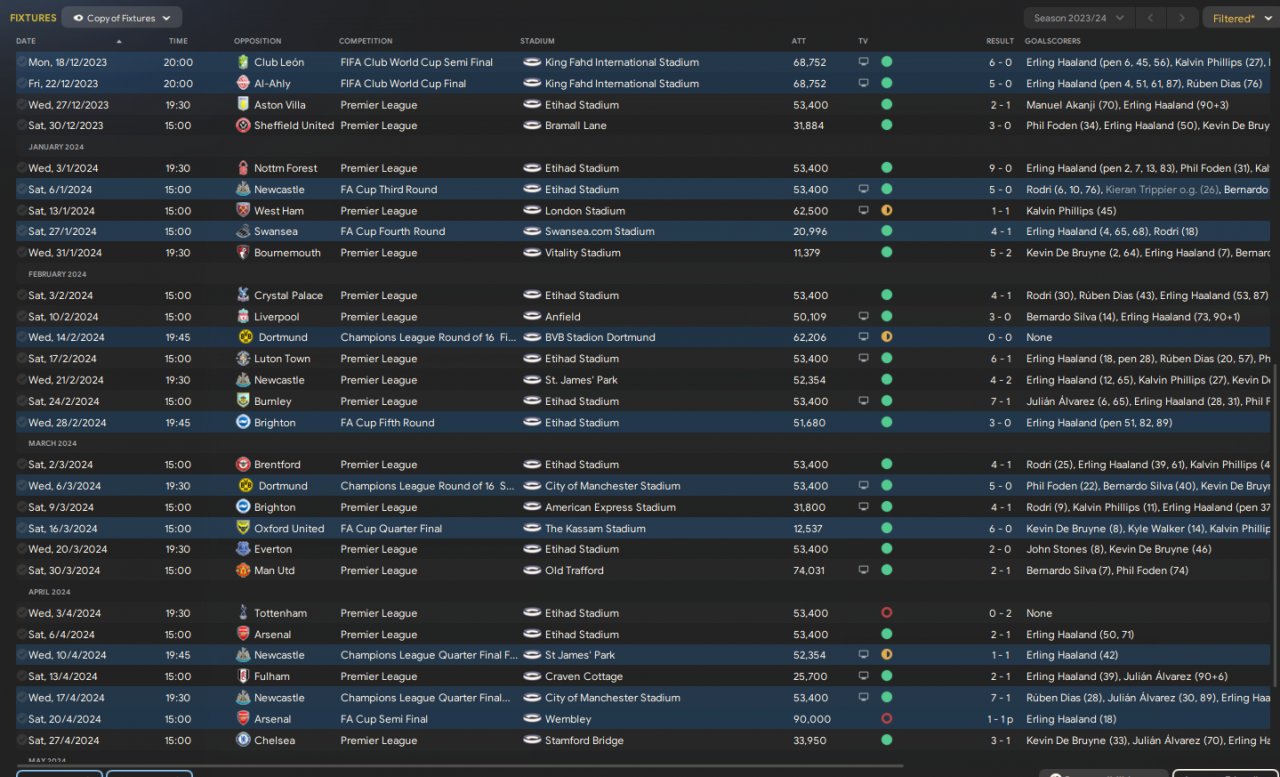Image resolution: width=1280 pixels, height=777 pixels.
Task: Open the Copy of Fixtures view dropdown
Action: [122, 18]
